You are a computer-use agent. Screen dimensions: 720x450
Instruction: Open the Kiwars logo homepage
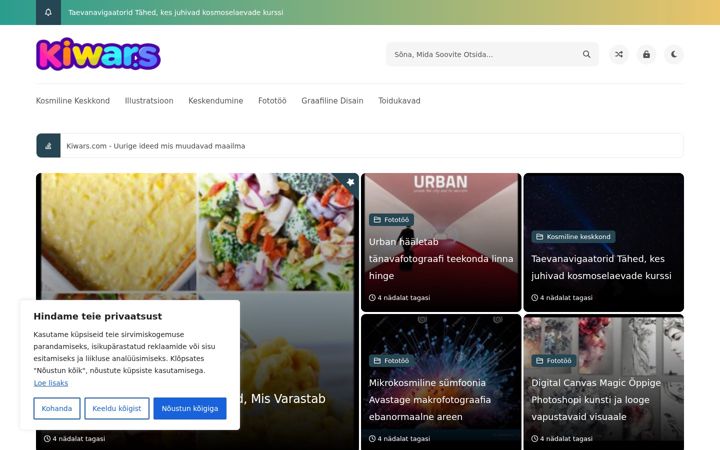pyautogui.click(x=98, y=54)
